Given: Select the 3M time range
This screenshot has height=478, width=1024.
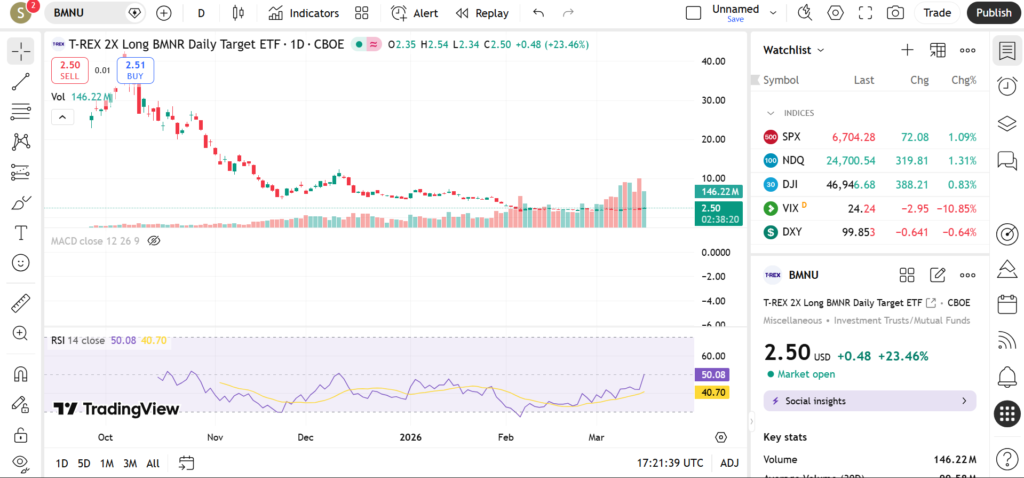Looking at the screenshot, I should [130, 463].
